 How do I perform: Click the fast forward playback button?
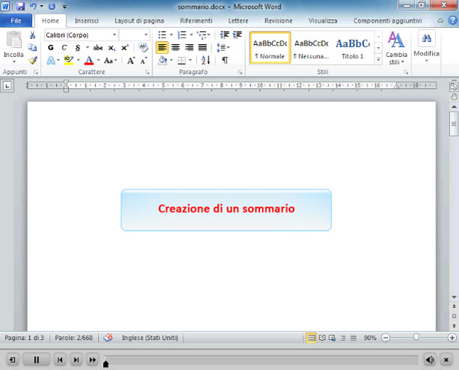point(92,360)
